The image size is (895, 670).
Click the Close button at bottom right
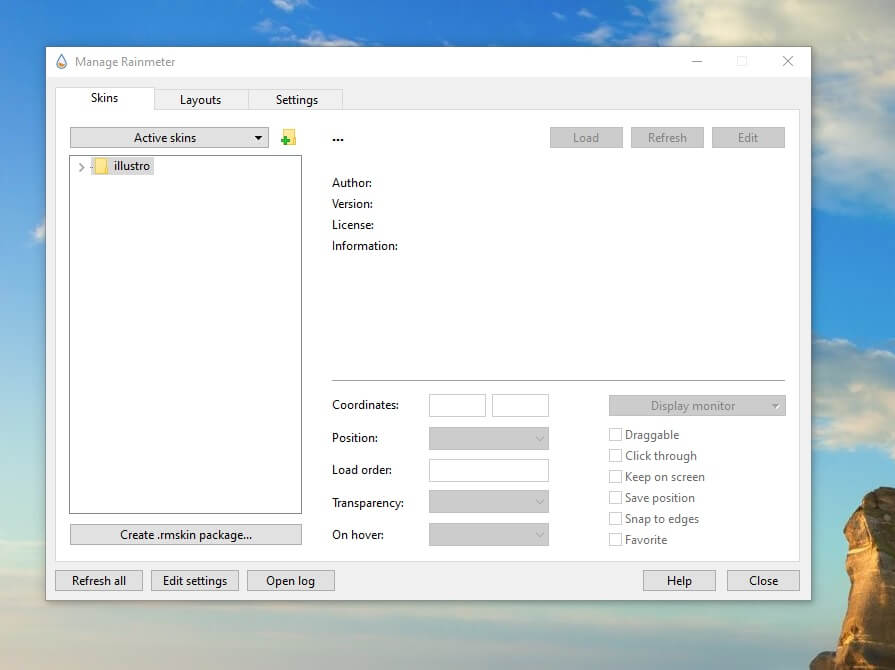(763, 580)
